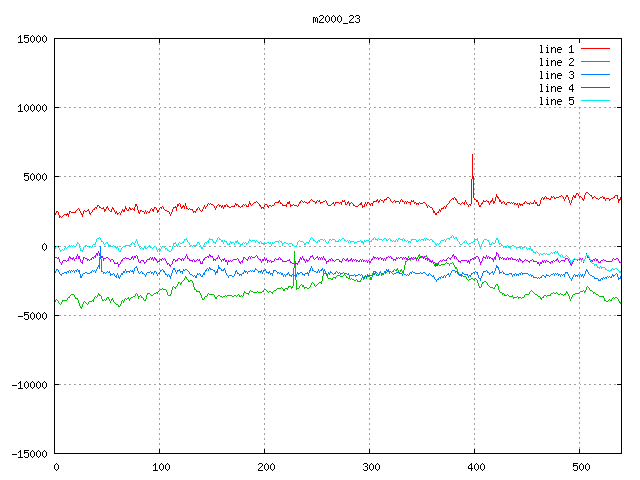Select the 'line 4' legend label

pyautogui.click(x=556, y=88)
